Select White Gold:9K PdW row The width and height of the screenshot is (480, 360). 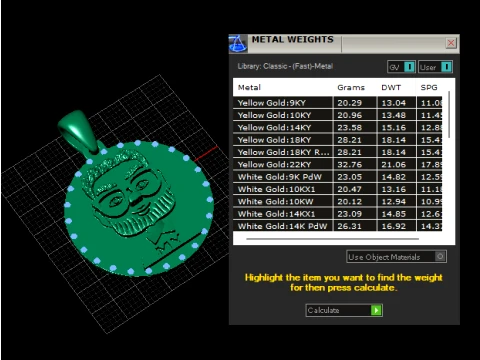pyautogui.click(x=337, y=177)
